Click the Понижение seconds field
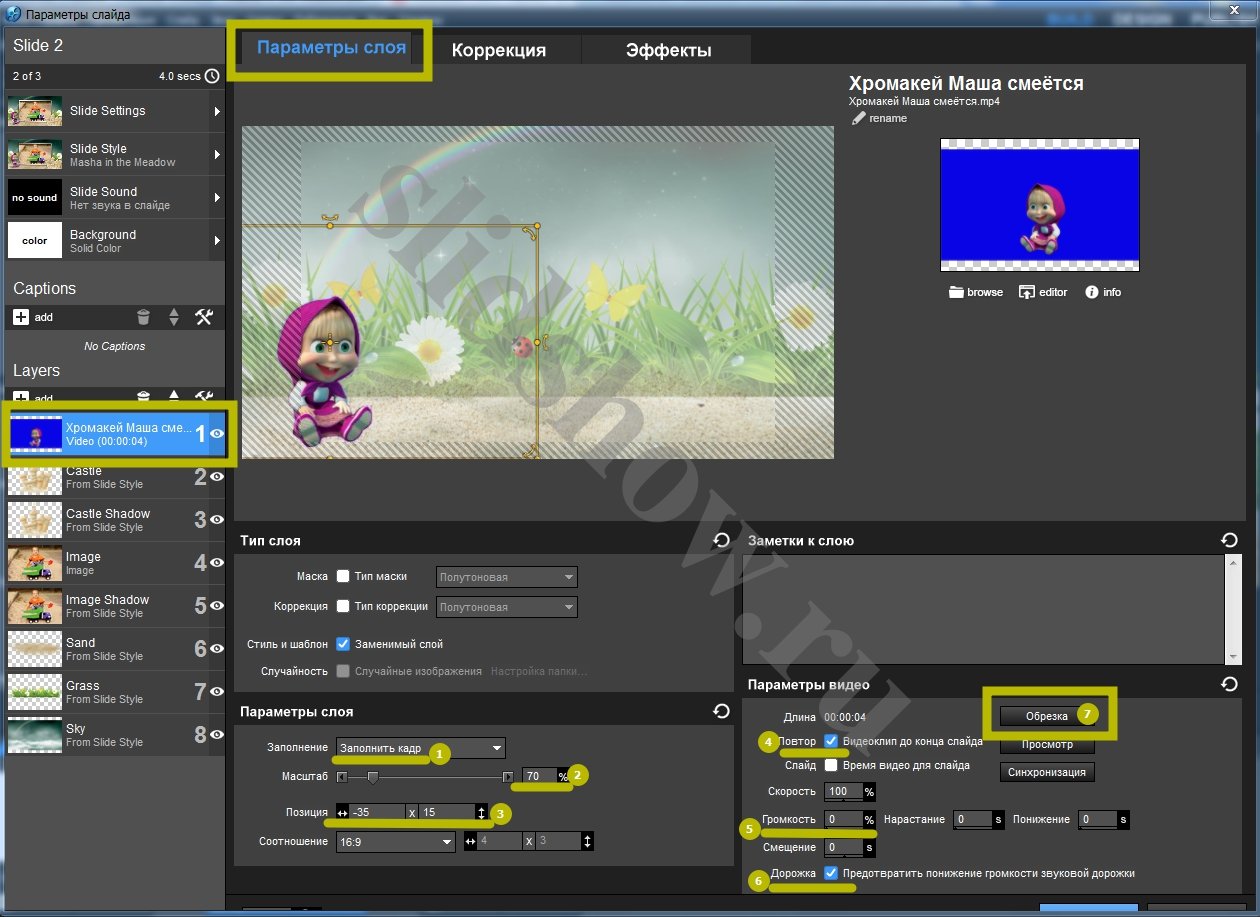1260x917 pixels. pos(1098,820)
